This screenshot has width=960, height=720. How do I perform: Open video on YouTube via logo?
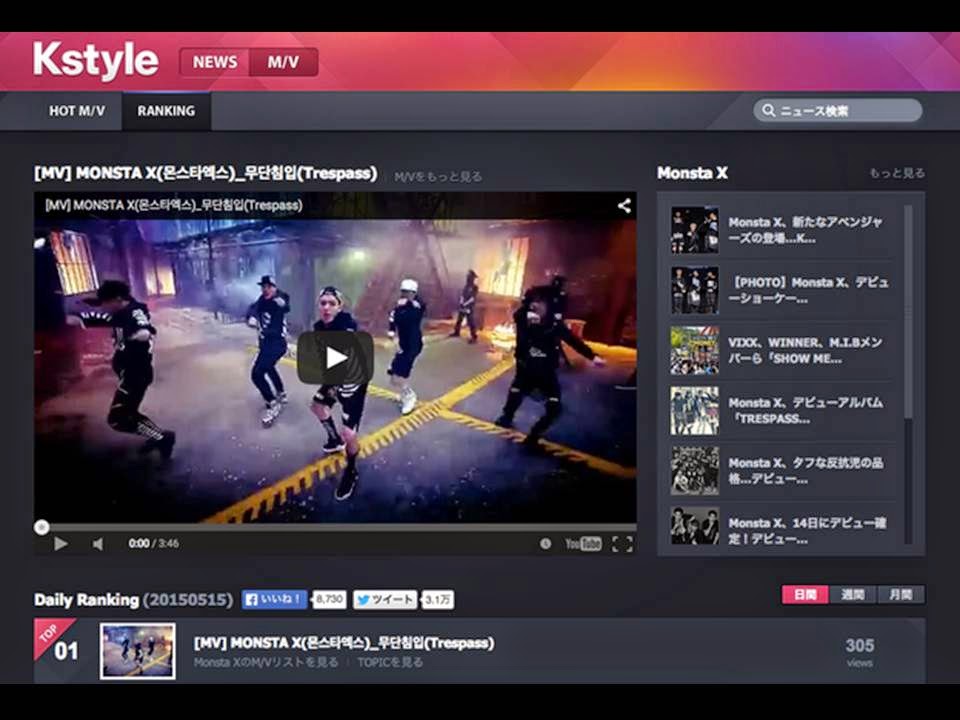pyautogui.click(x=583, y=544)
